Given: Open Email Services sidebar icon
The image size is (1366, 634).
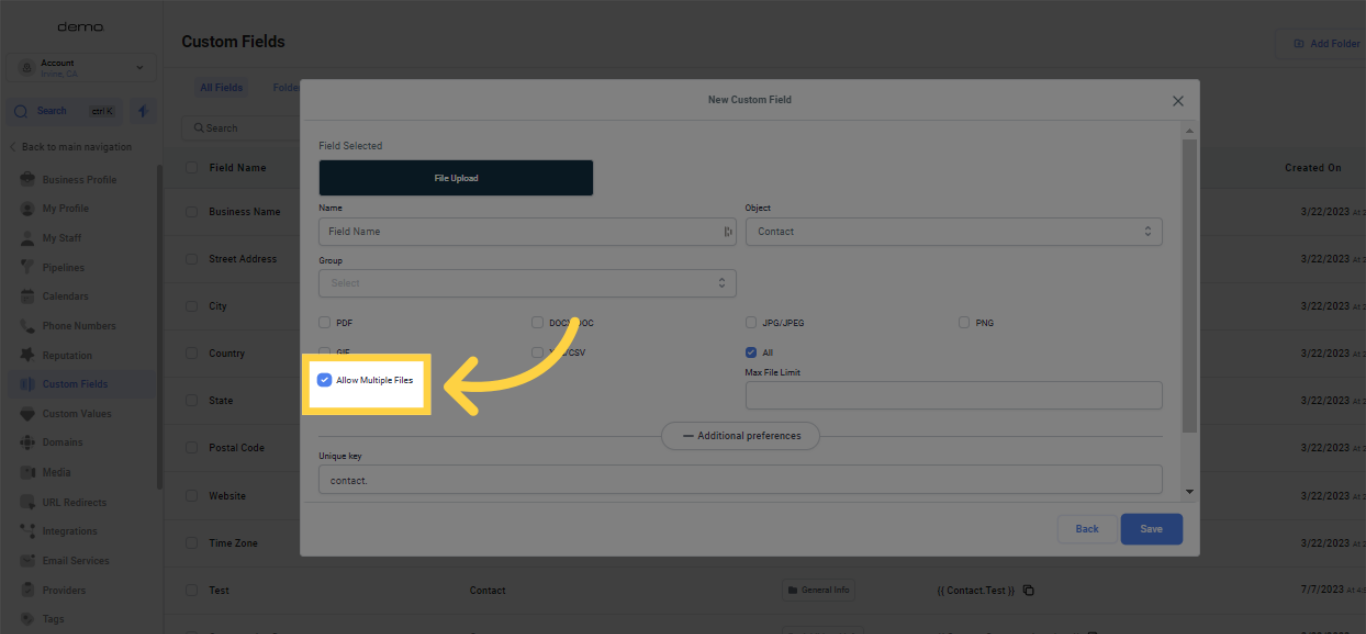Looking at the screenshot, I should pos(27,561).
